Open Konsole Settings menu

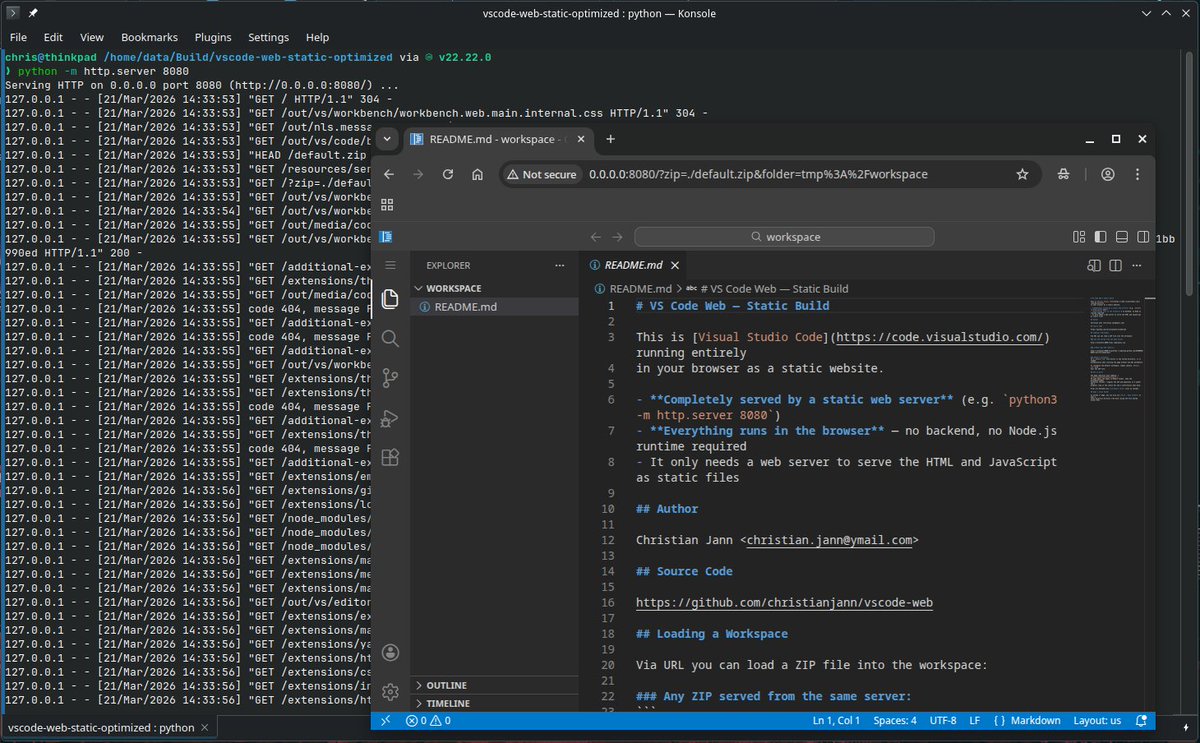coord(268,37)
